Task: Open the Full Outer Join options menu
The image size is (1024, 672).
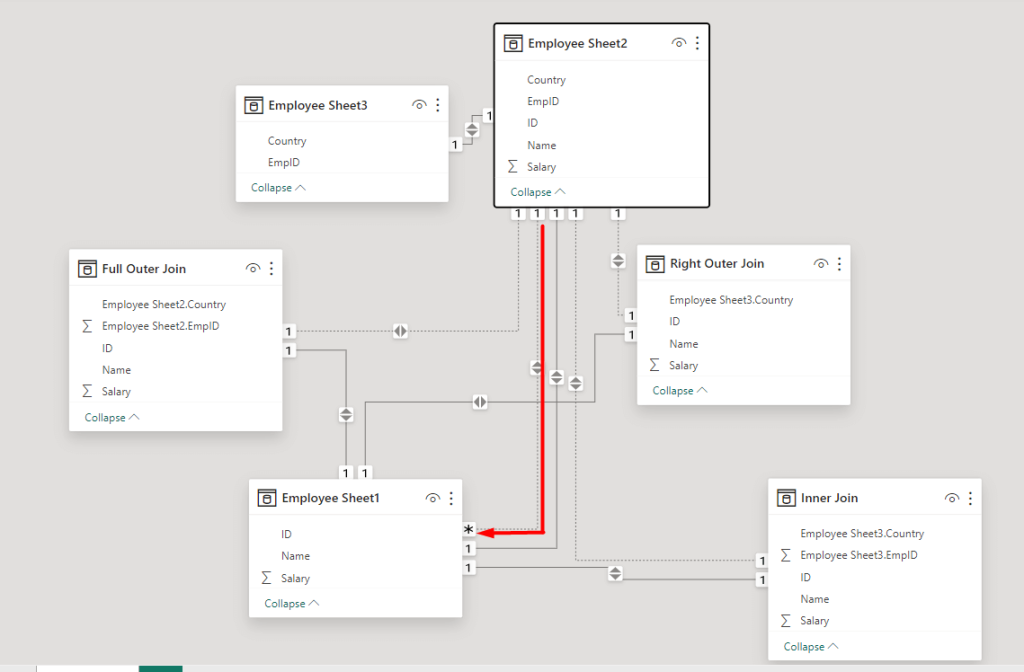Action: point(272,268)
